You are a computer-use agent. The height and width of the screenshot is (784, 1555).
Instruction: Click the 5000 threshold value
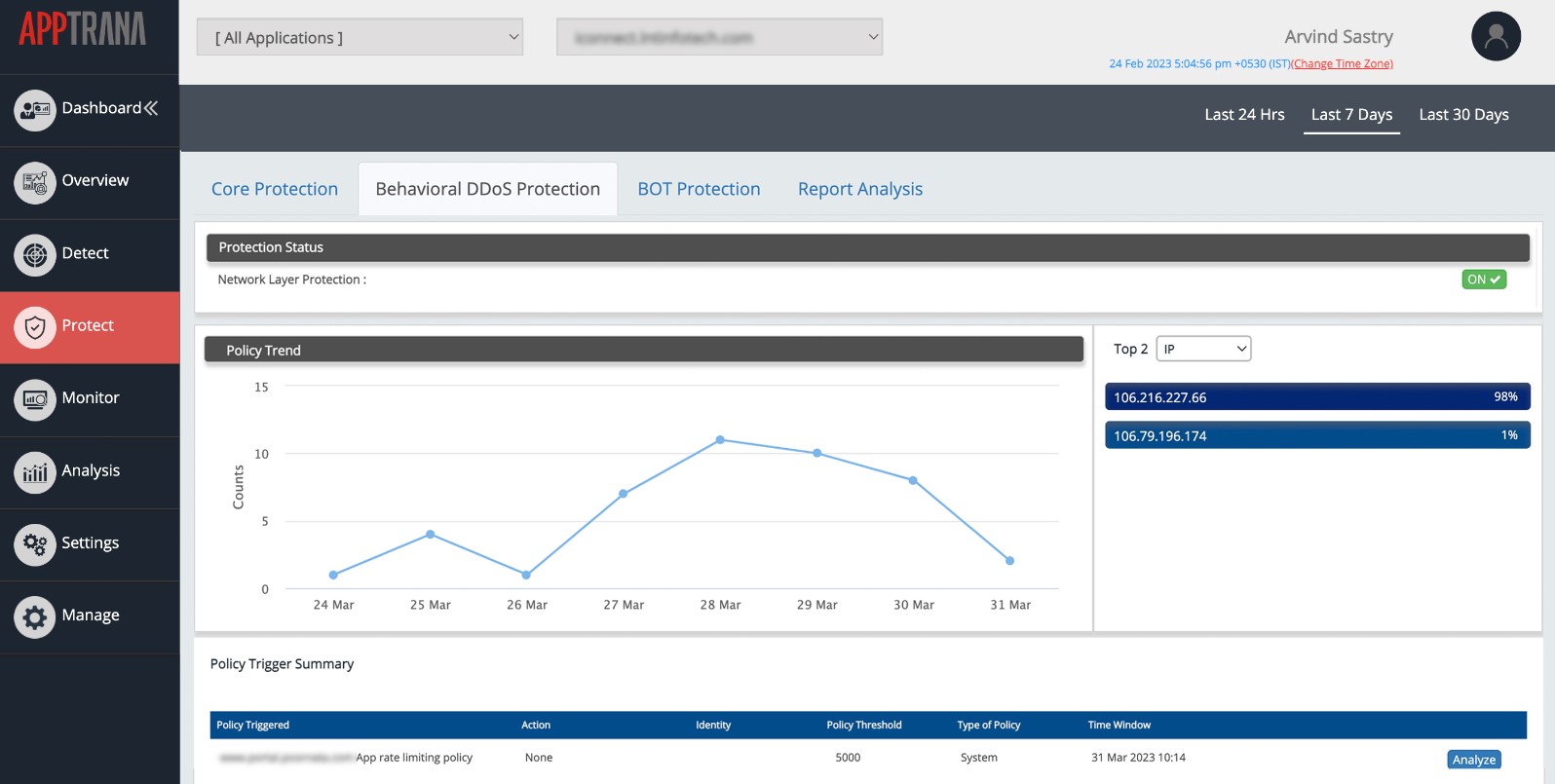coord(848,758)
